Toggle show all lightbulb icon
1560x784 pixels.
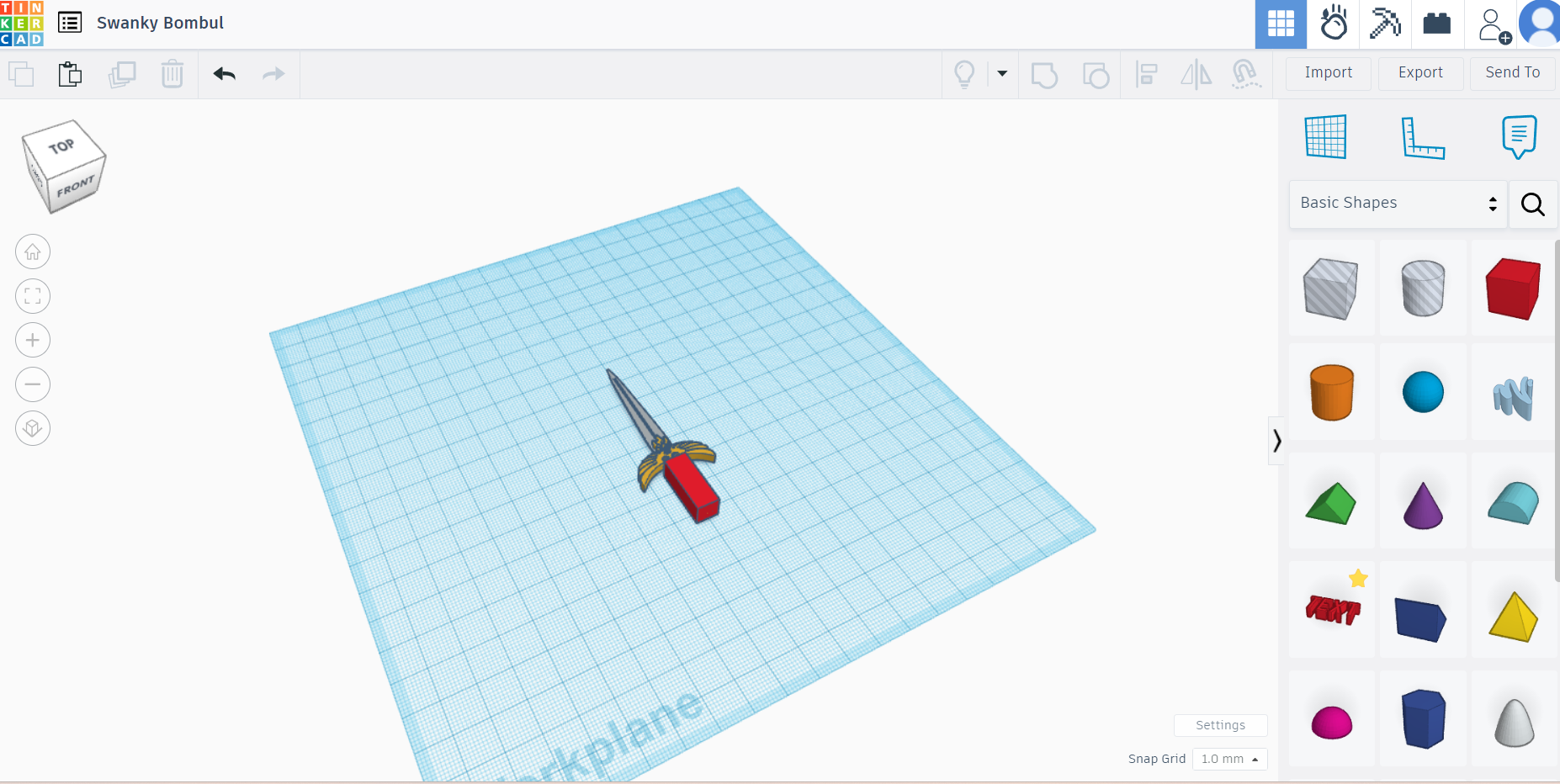click(x=964, y=74)
